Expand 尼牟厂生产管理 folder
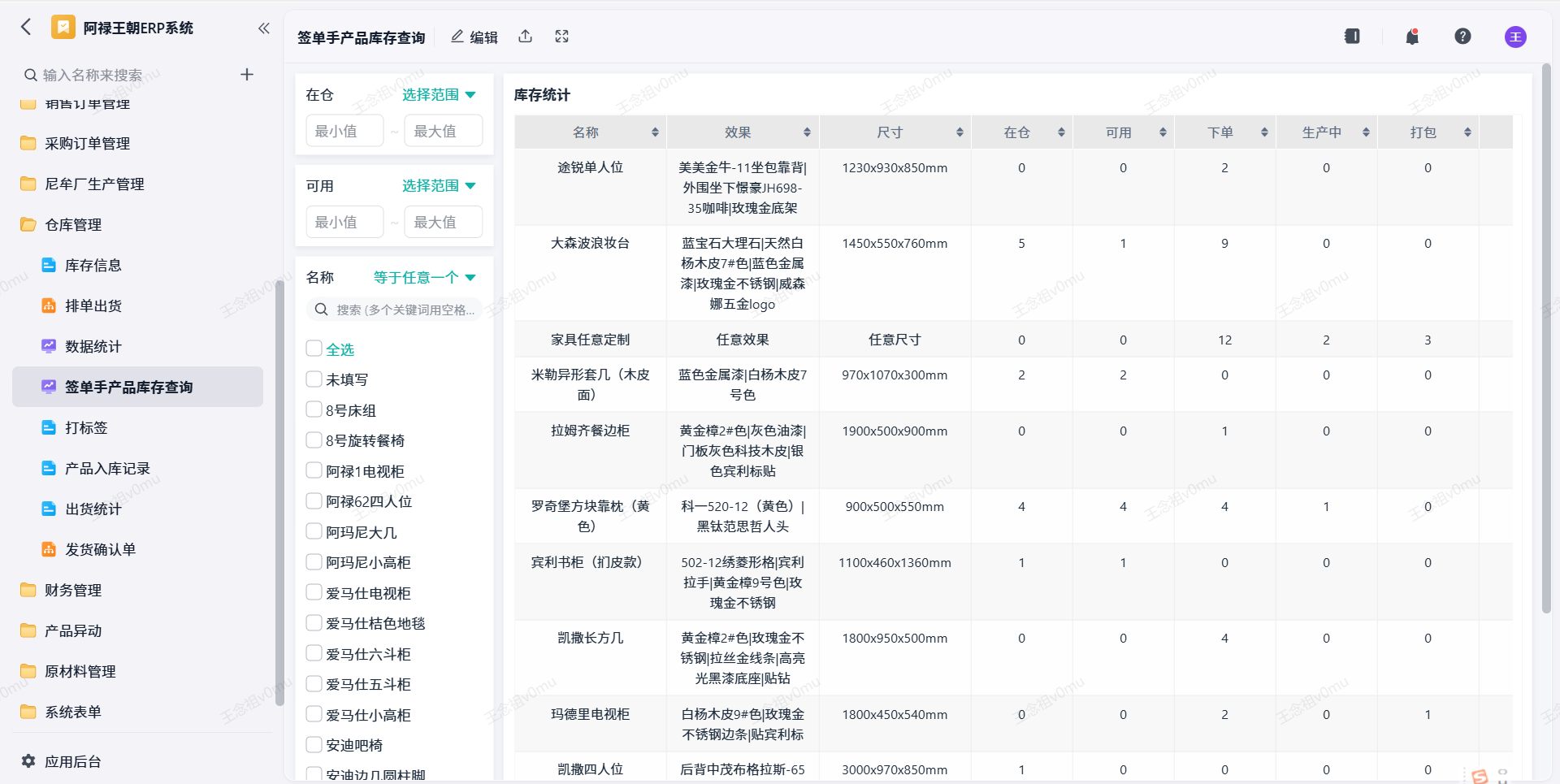Screen dimensions: 1560x784 coord(137,184)
